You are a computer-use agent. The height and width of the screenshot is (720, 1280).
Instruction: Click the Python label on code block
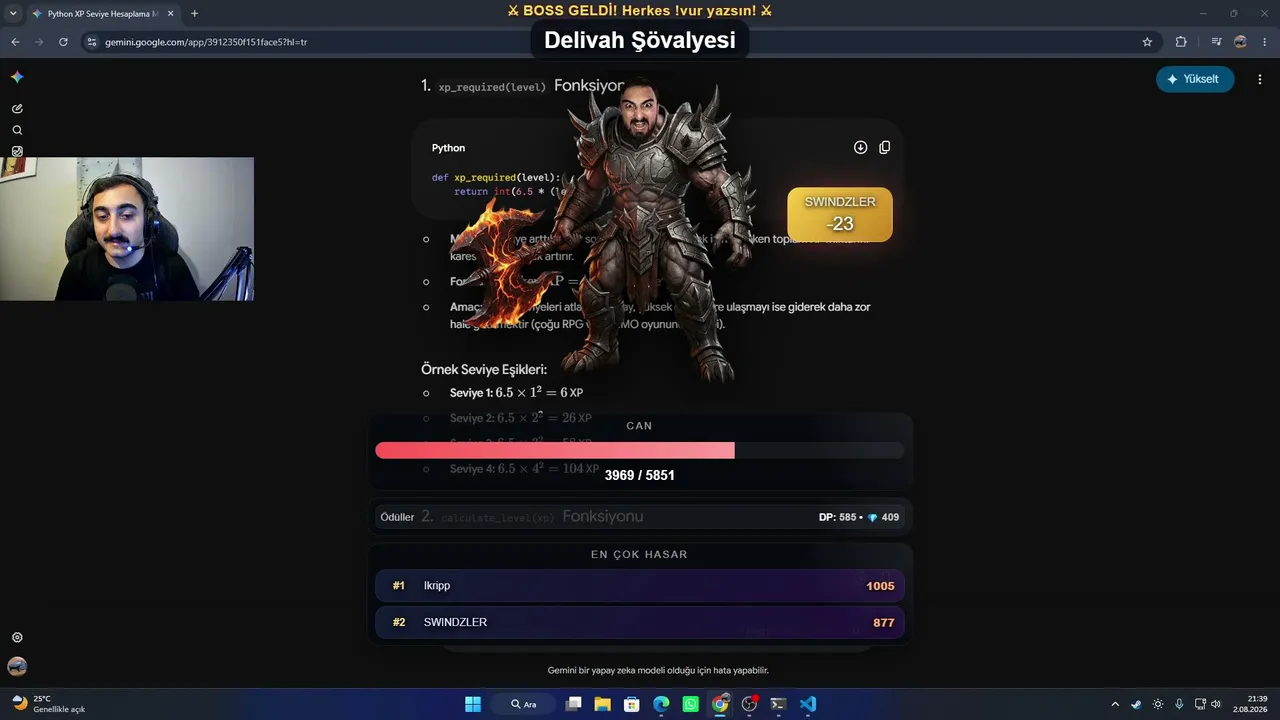(448, 148)
